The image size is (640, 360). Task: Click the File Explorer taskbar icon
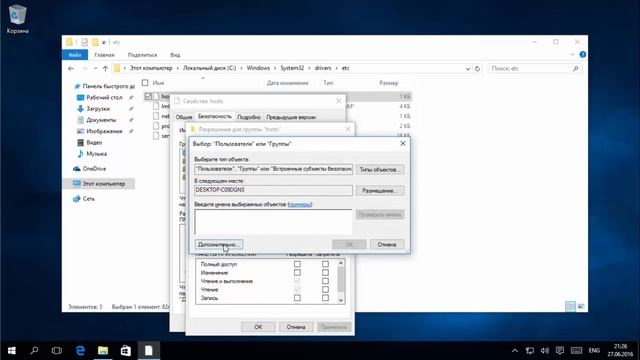(103, 351)
